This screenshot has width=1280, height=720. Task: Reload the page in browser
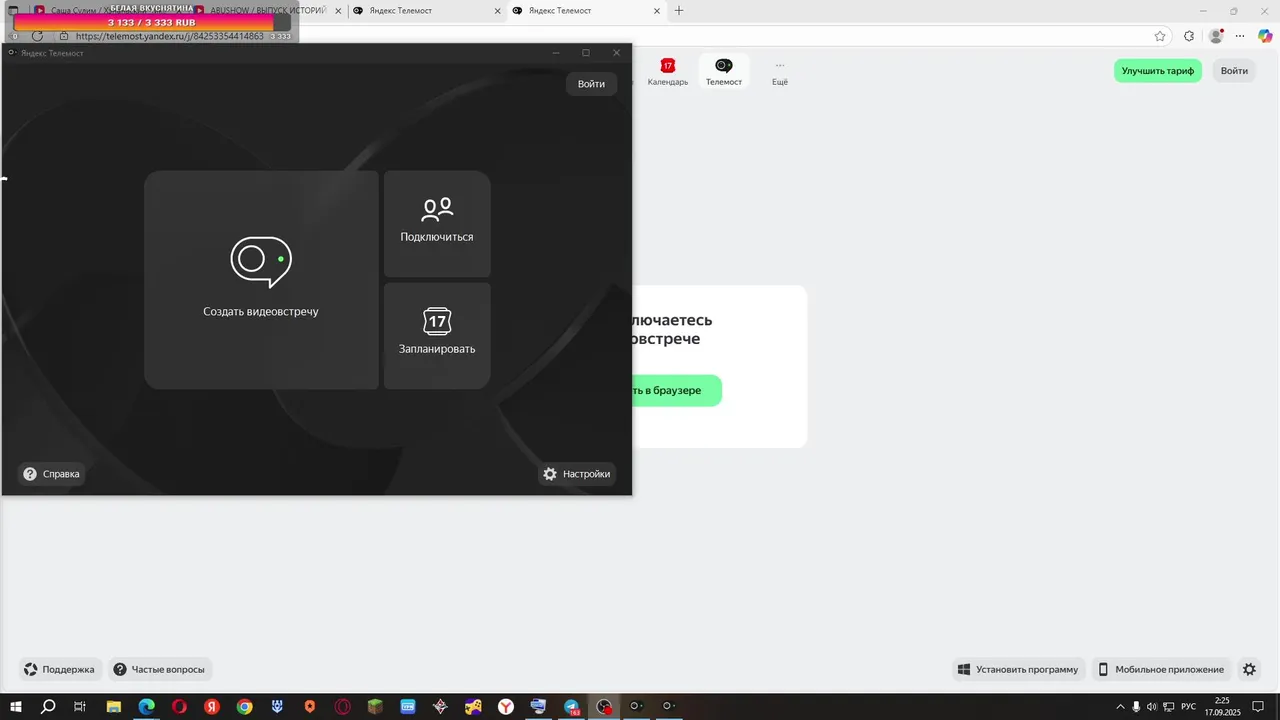point(37,36)
